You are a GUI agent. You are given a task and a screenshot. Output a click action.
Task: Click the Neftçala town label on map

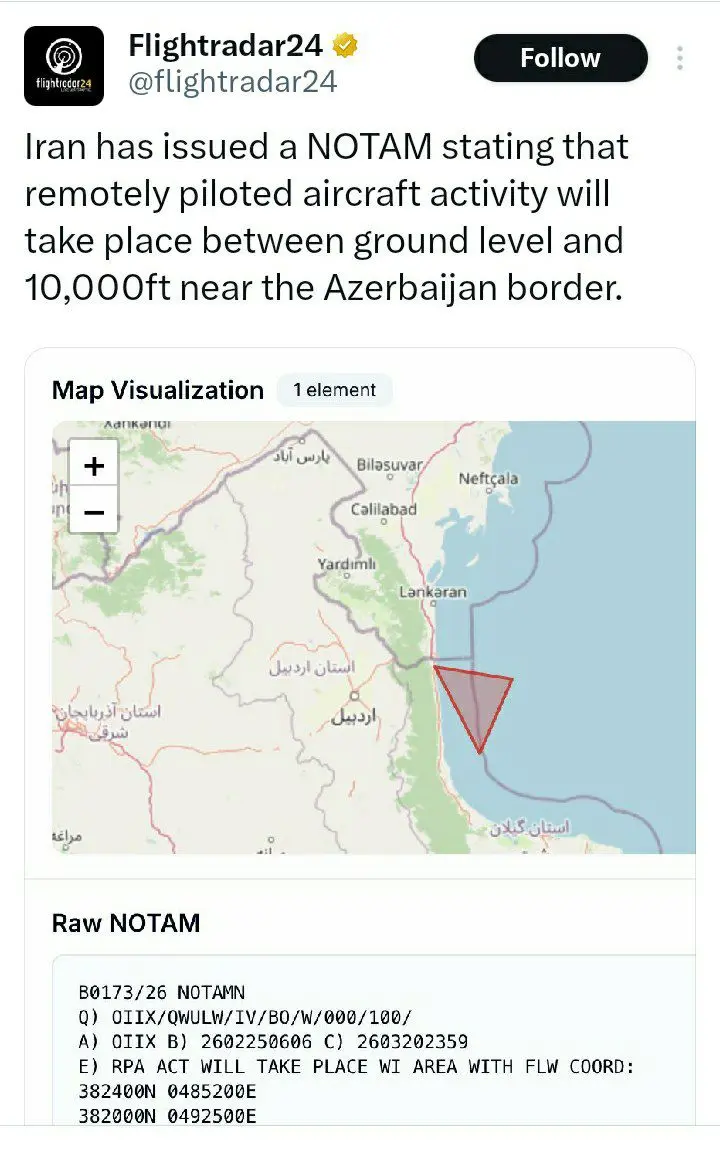[x=488, y=478]
